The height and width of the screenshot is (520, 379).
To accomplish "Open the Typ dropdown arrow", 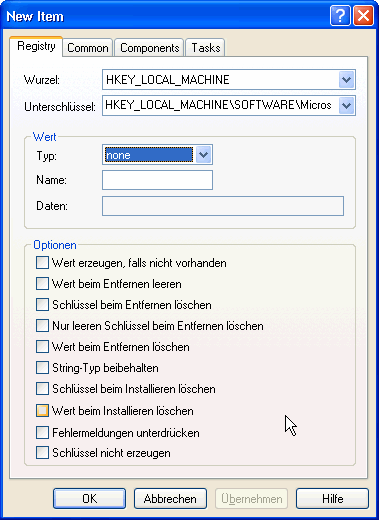I will click(203, 155).
